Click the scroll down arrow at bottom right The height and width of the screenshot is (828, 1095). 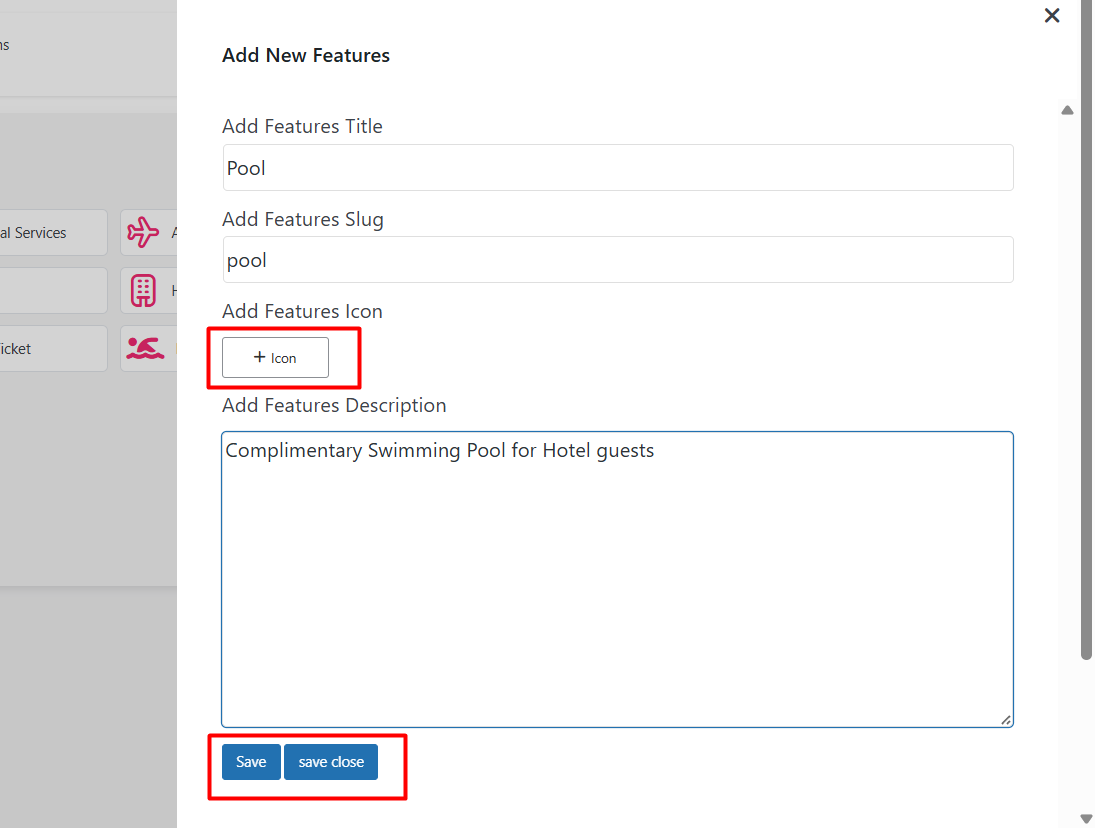(x=1086, y=818)
